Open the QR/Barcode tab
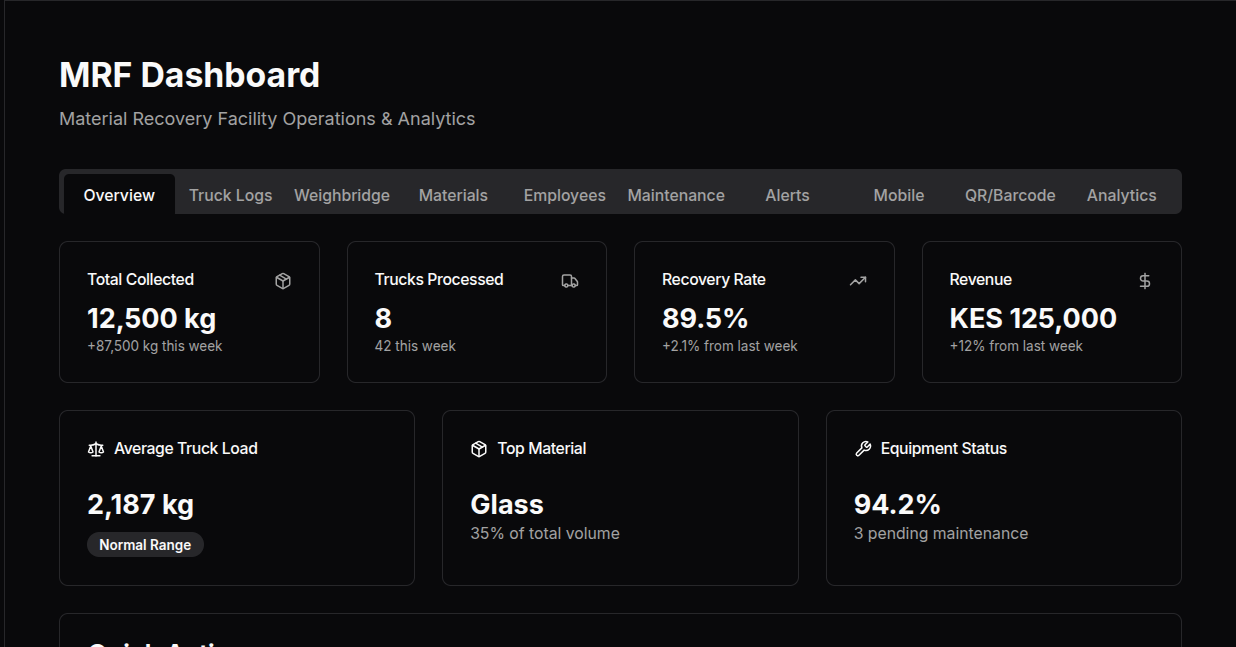Screen dimensions: 1236x647 [x=1010, y=195]
